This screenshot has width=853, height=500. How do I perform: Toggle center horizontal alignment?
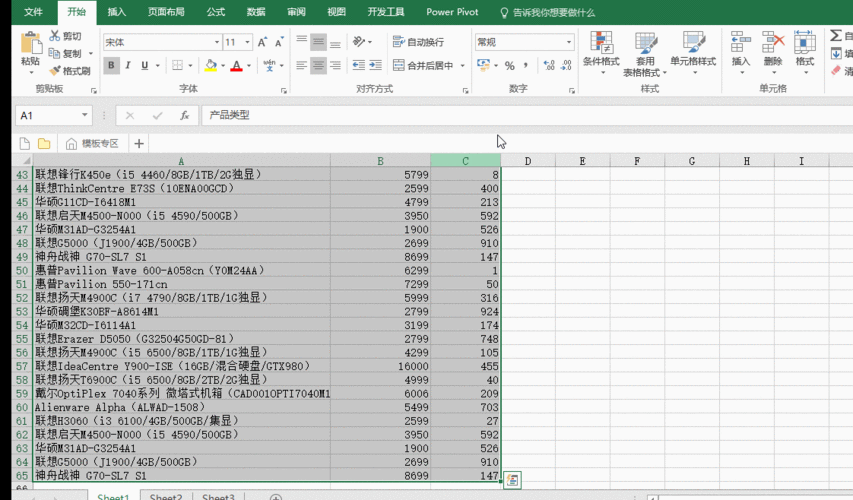[x=318, y=65]
